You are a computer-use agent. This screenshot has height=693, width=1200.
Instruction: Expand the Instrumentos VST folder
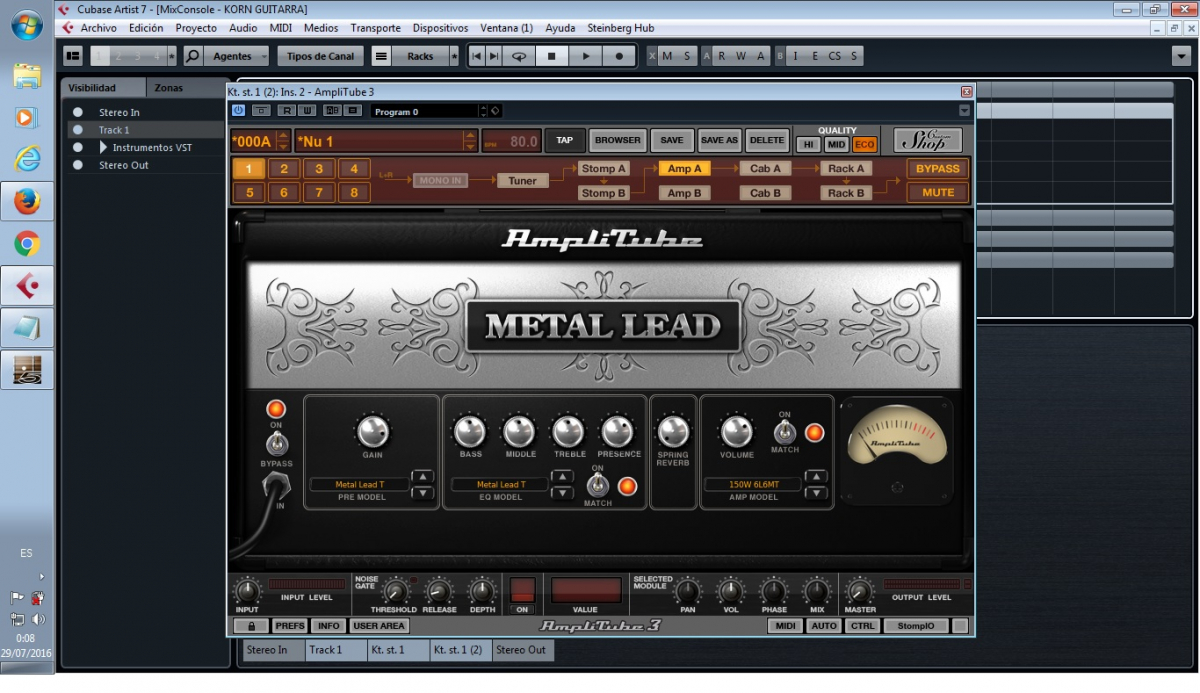click(x=103, y=147)
